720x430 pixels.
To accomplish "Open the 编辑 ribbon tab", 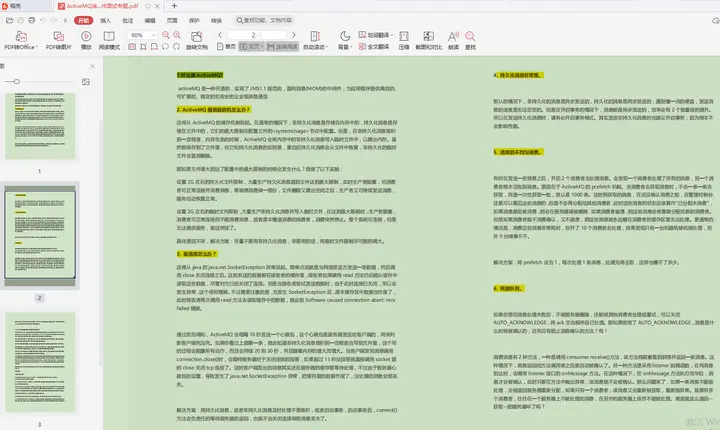I will click(x=150, y=20).
